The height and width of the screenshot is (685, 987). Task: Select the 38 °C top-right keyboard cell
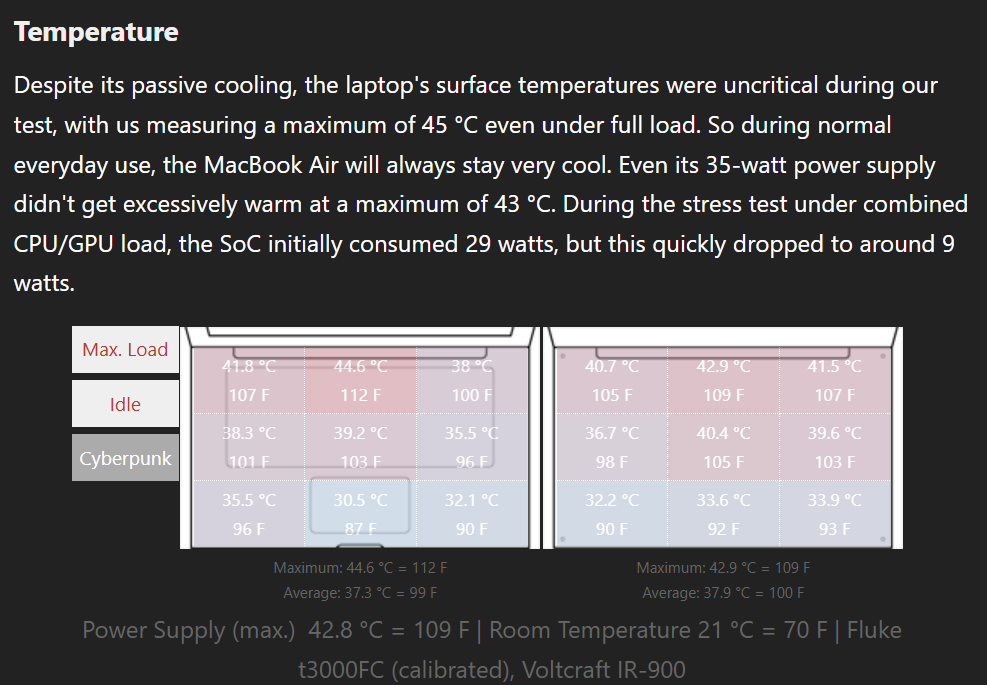pos(471,380)
